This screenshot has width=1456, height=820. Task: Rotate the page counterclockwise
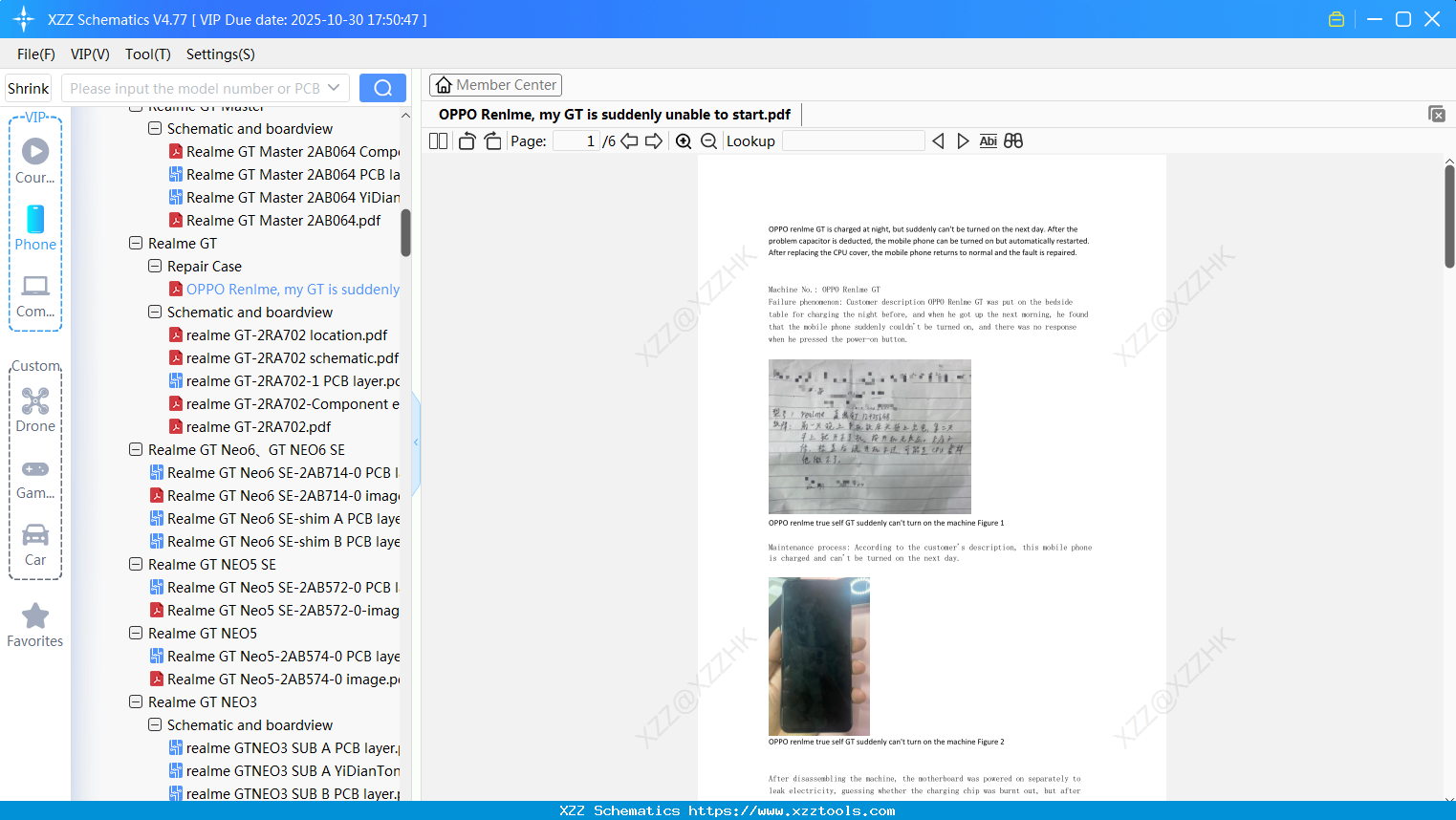[467, 141]
